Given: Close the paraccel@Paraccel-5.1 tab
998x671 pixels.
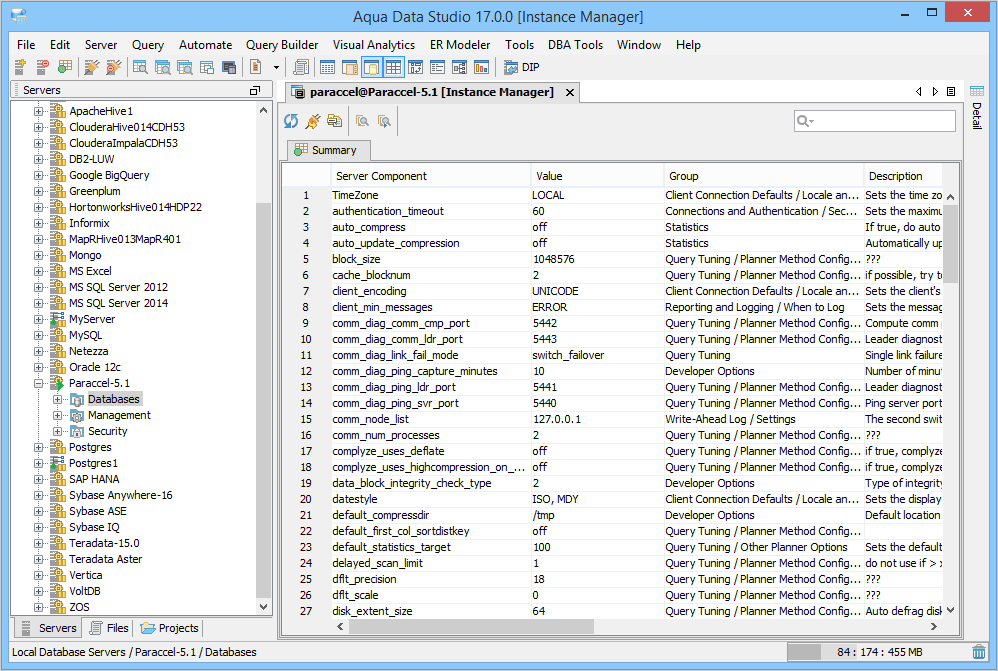Looking at the screenshot, I should click(570, 92).
